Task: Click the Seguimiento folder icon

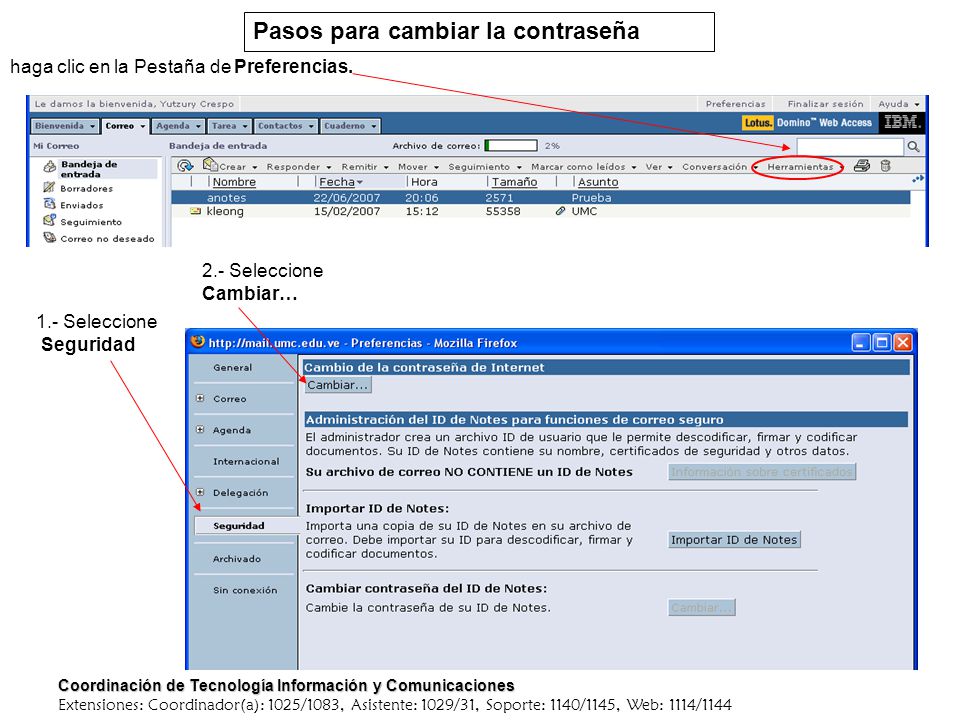Action: pyautogui.click(x=50, y=220)
